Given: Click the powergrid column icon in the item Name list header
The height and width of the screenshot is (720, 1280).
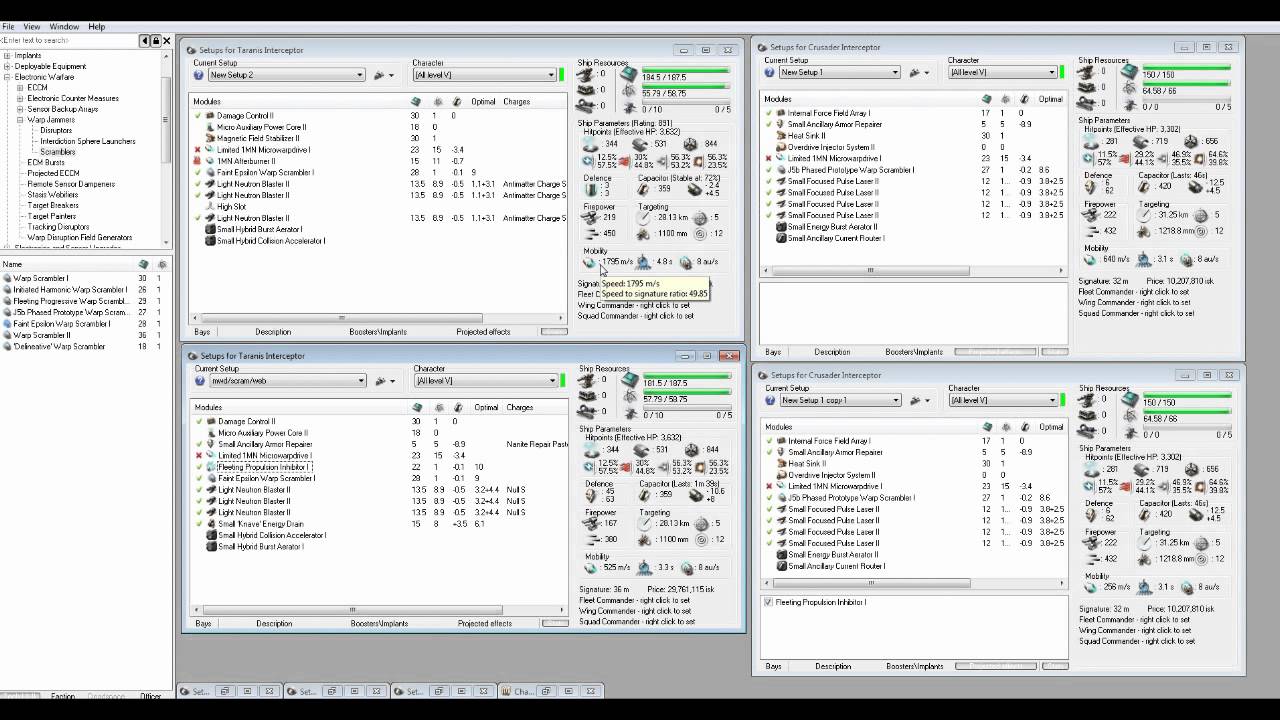Looking at the screenshot, I should tap(162, 264).
